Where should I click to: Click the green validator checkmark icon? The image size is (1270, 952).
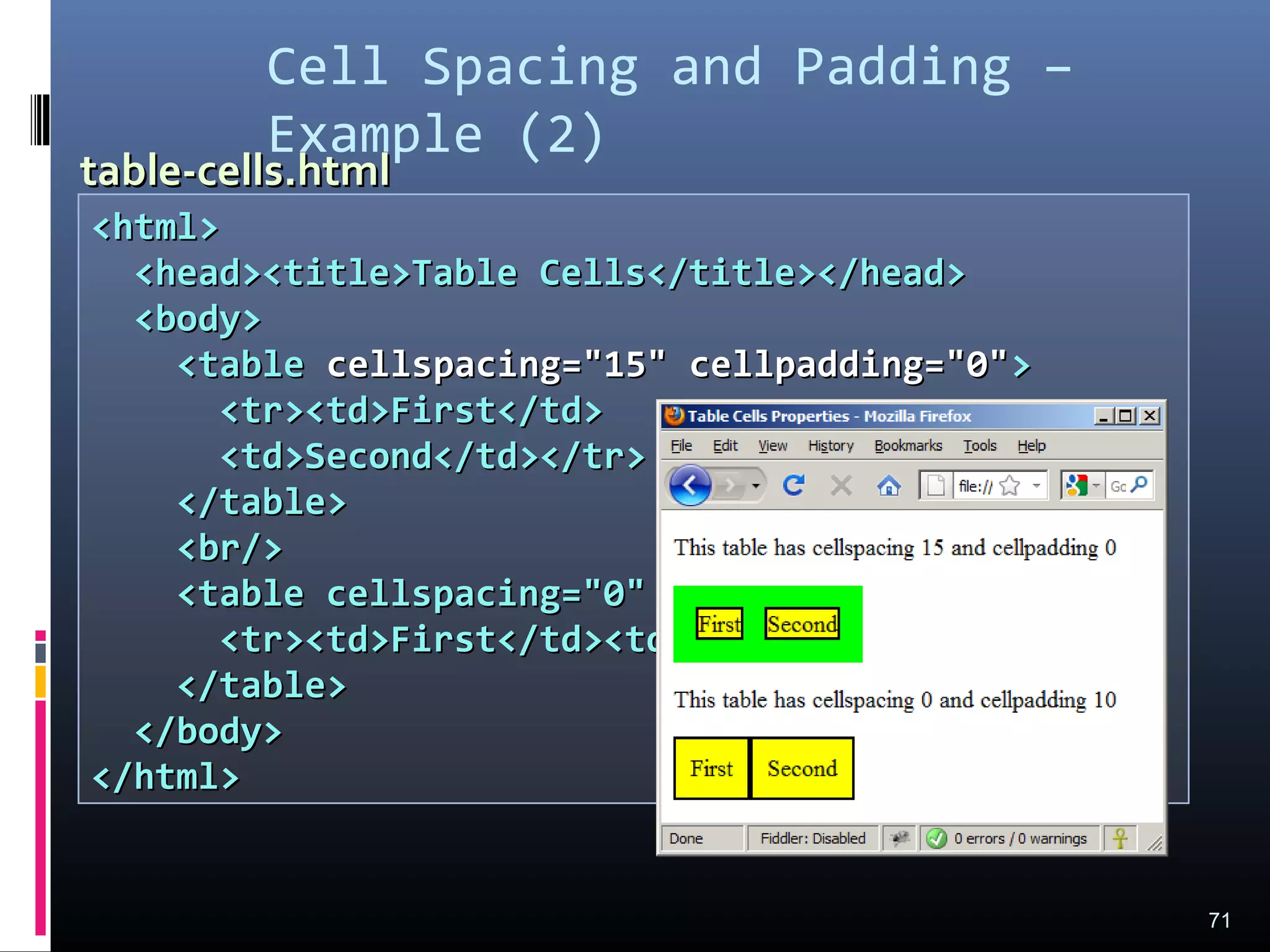tap(936, 839)
